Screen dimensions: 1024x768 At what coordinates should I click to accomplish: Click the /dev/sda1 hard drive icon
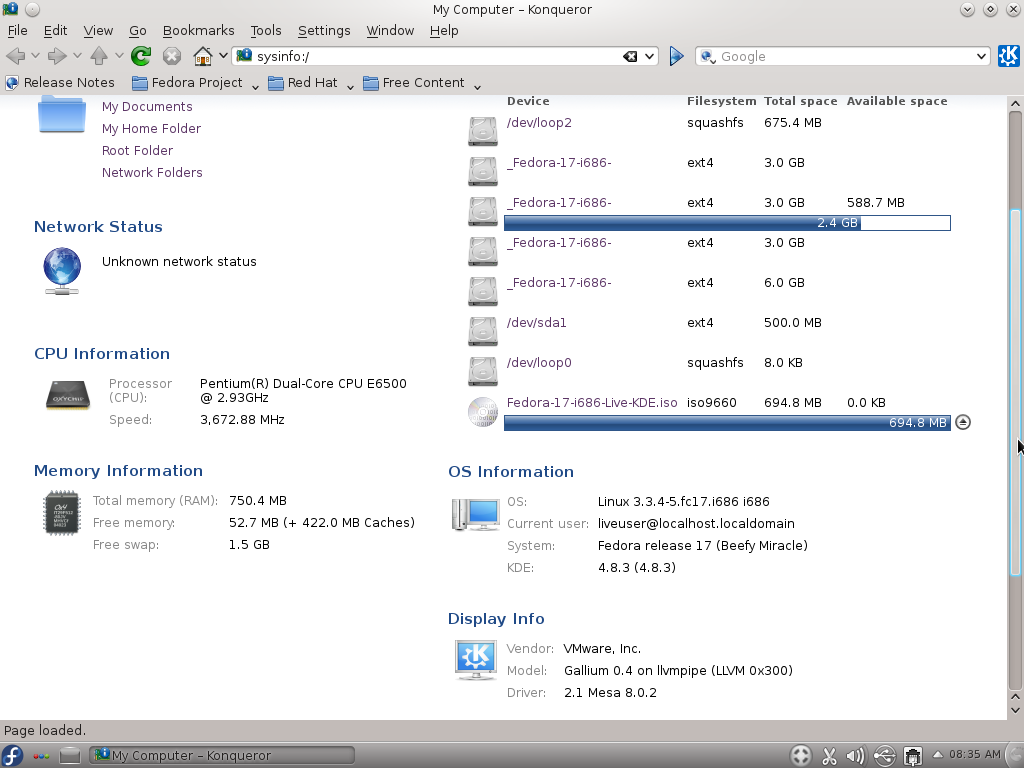tap(483, 330)
